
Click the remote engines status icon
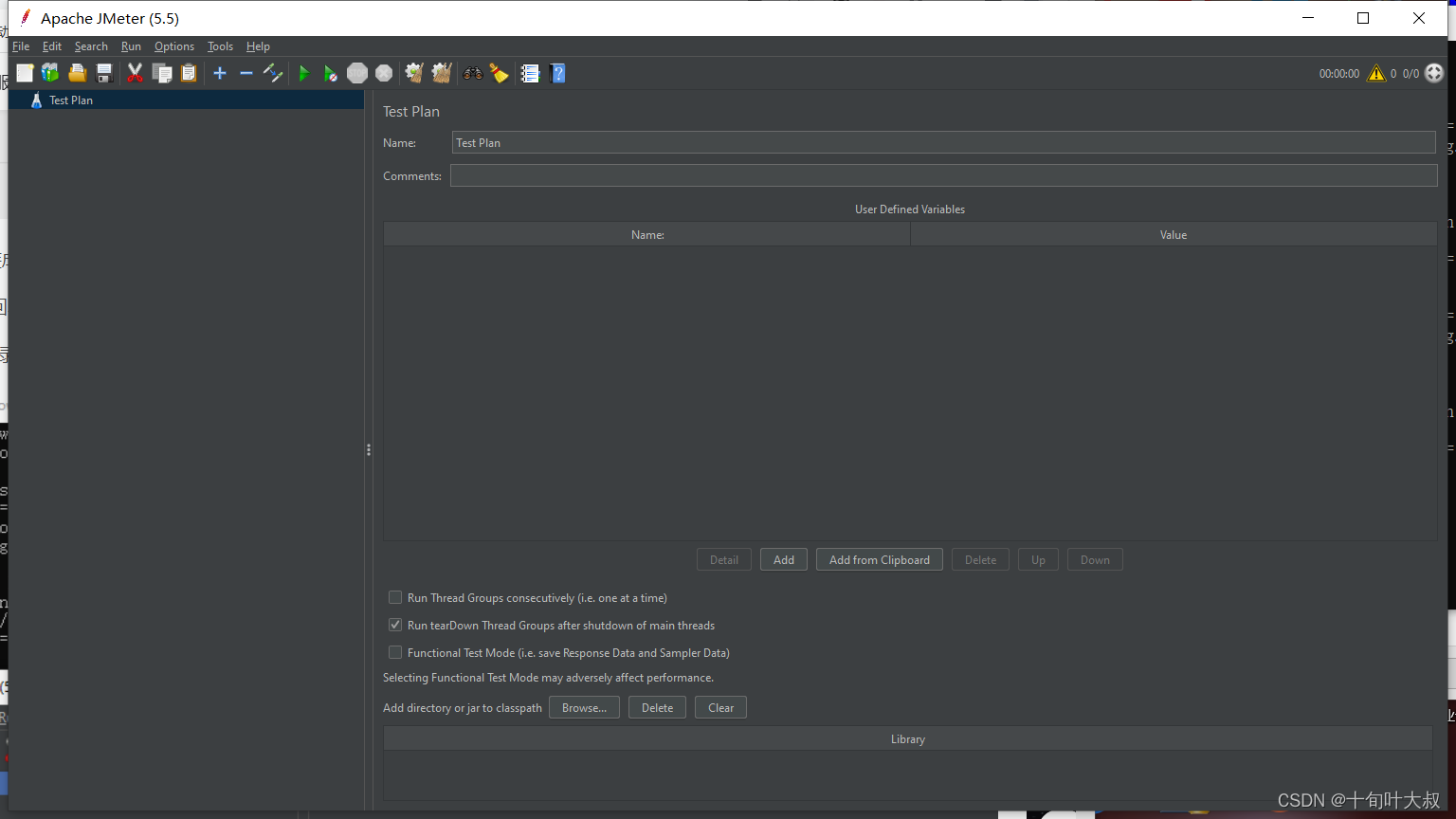tap(1434, 73)
